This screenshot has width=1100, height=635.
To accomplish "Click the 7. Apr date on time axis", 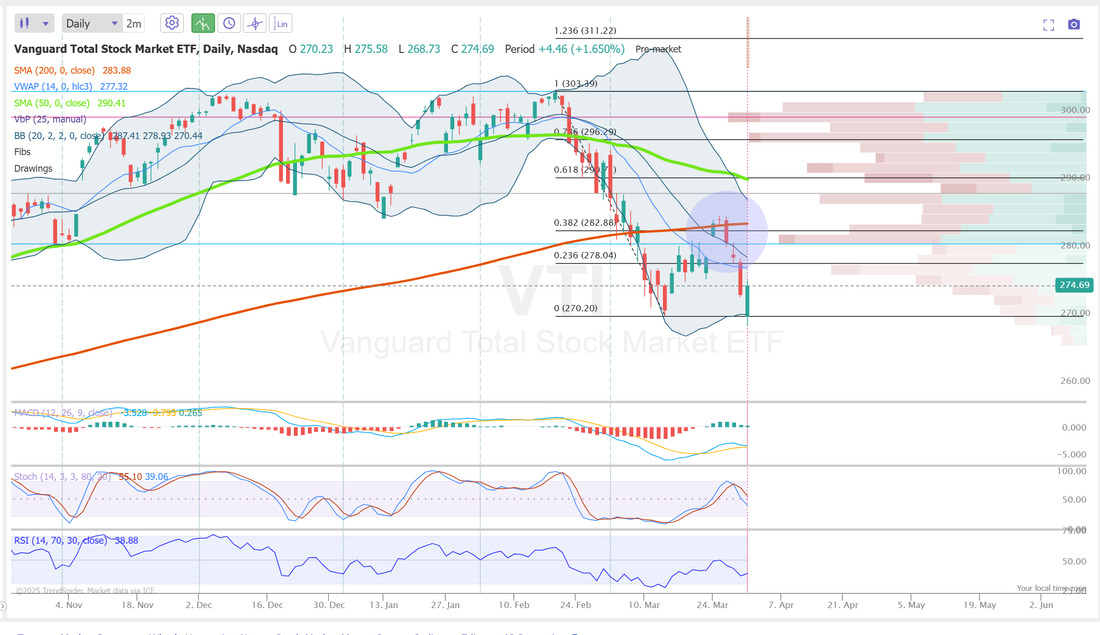I will pos(781,605).
